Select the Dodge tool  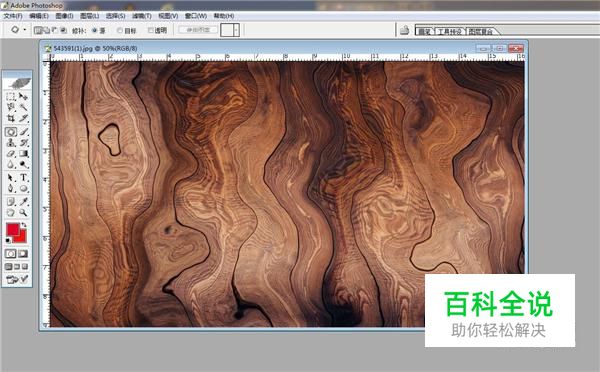pyautogui.click(x=23, y=165)
